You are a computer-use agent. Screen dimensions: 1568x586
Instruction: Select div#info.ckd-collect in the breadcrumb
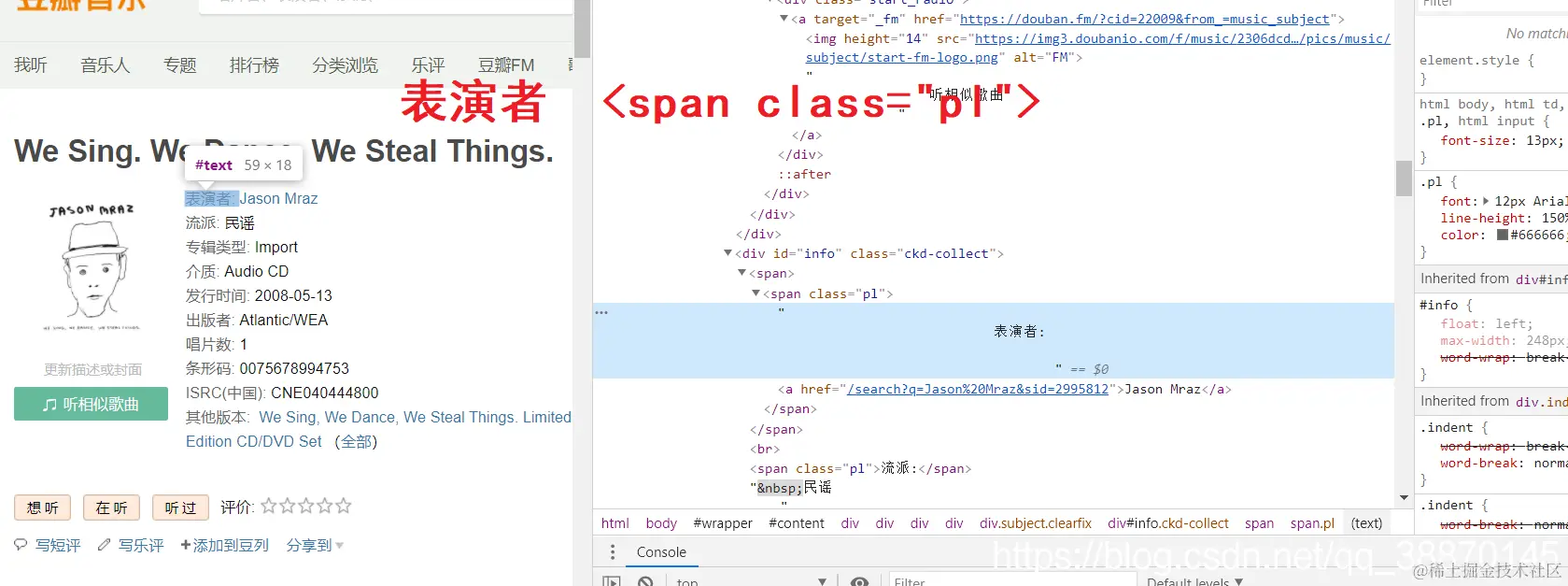[1168, 523]
